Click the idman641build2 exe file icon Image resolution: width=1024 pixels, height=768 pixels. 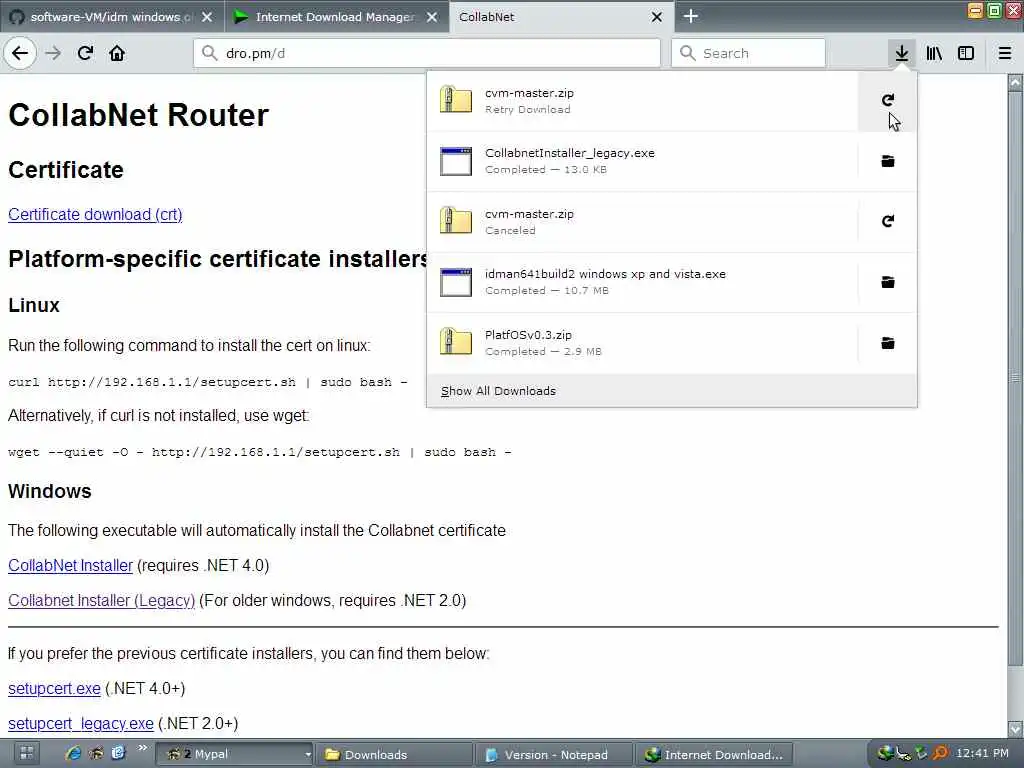click(456, 282)
